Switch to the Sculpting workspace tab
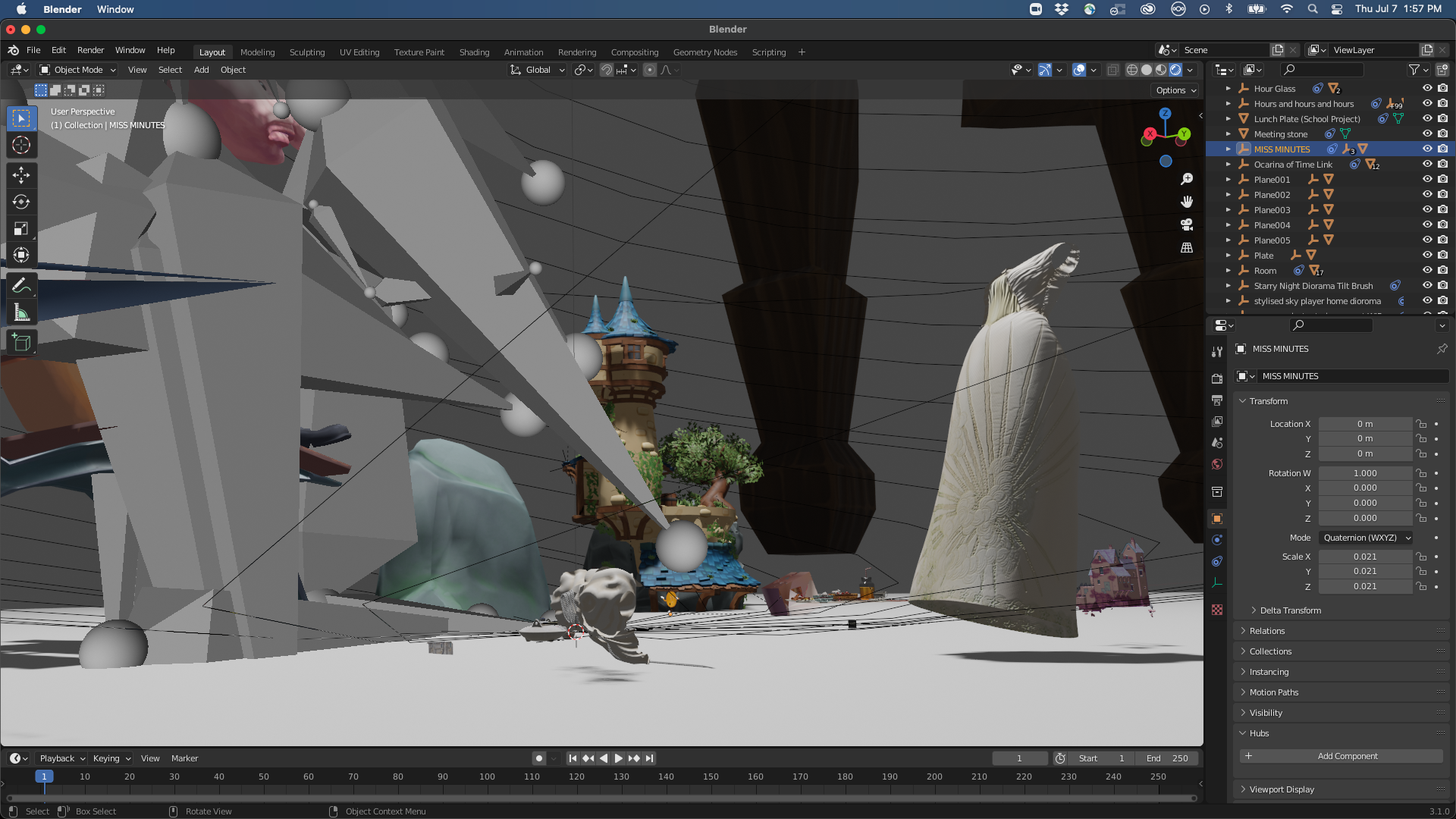 pyautogui.click(x=307, y=52)
